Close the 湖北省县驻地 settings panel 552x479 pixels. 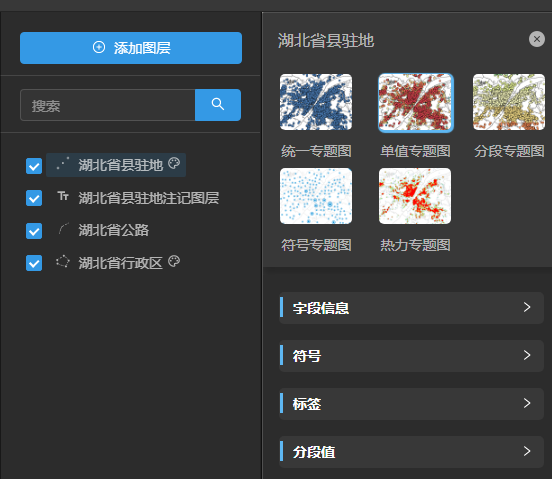(537, 39)
